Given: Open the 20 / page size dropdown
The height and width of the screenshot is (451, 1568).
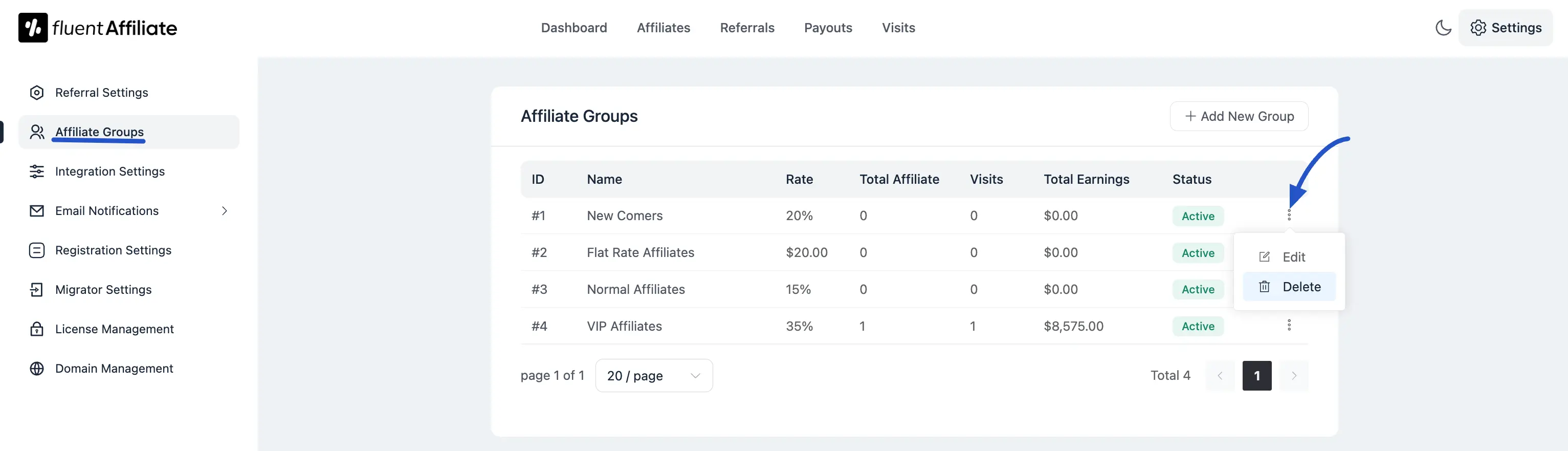Looking at the screenshot, I should (653, 376).
